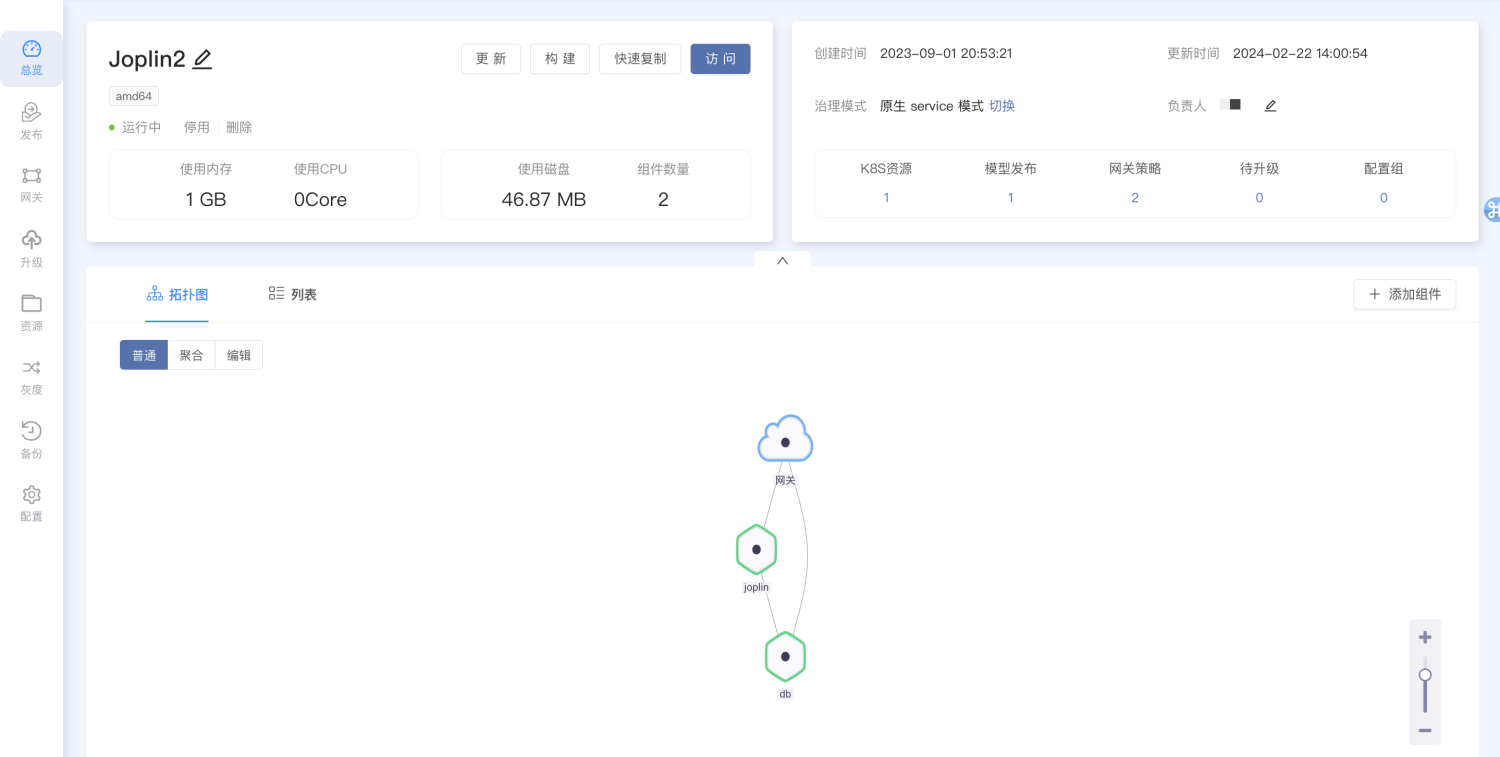The width and height of the screenshot is (1500, 757).
Task: Switch to the 列表 list tab
Action: click(292, 295)
